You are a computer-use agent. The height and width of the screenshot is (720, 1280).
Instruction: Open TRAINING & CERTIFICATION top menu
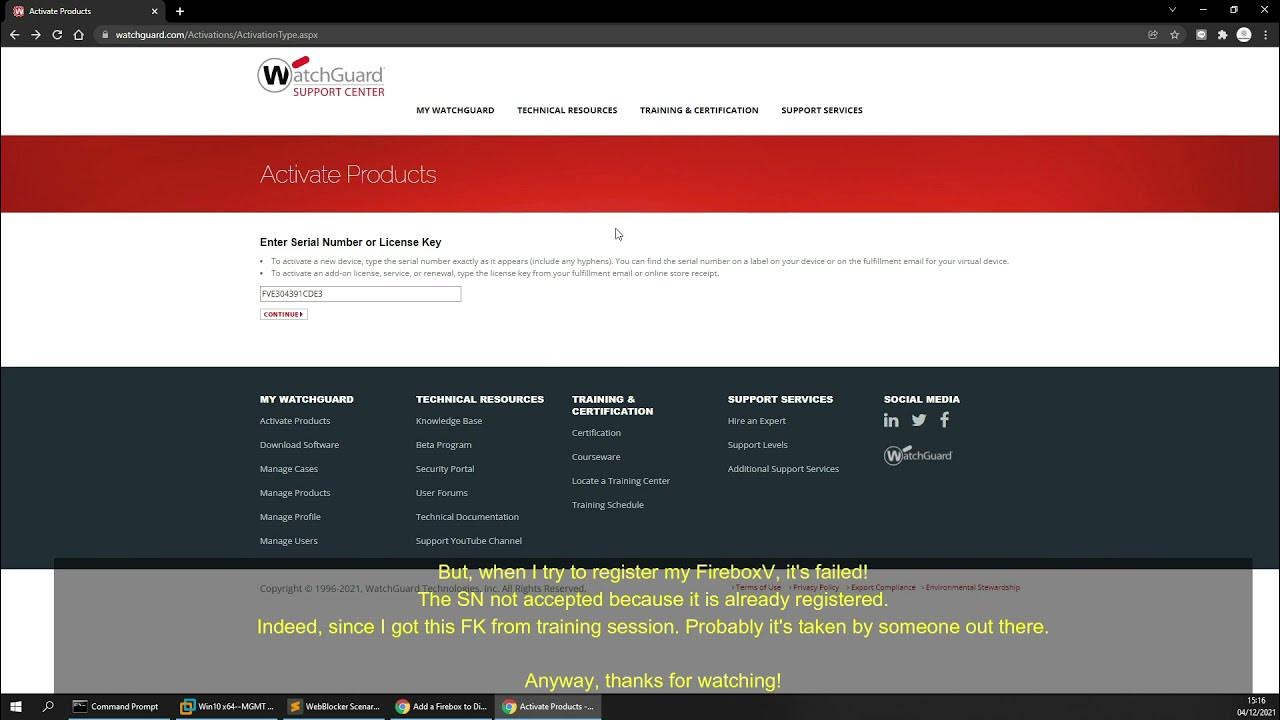pos(699,110)
